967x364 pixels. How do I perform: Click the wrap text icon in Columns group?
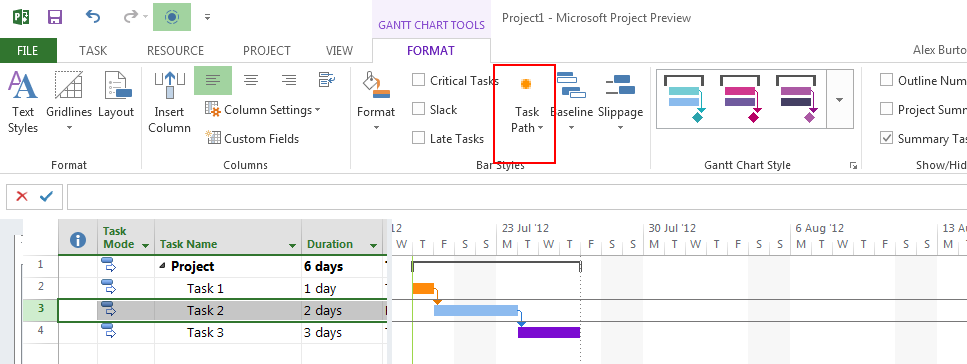(x=327, y=80)
